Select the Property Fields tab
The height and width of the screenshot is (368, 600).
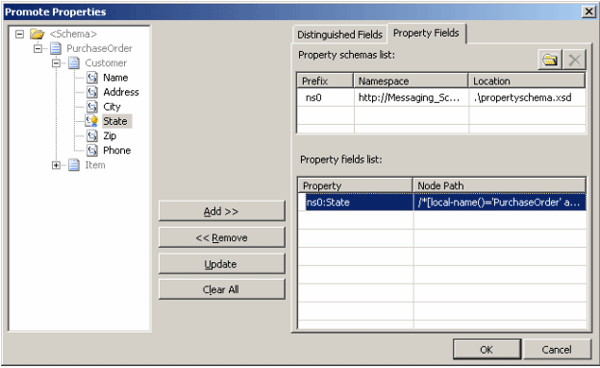tap(426, 33)
